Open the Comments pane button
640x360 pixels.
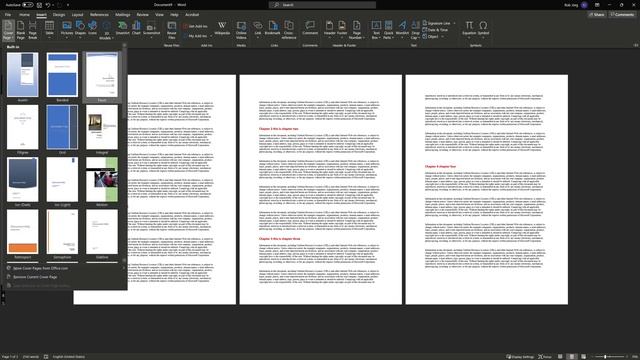[x=622, y=15]
